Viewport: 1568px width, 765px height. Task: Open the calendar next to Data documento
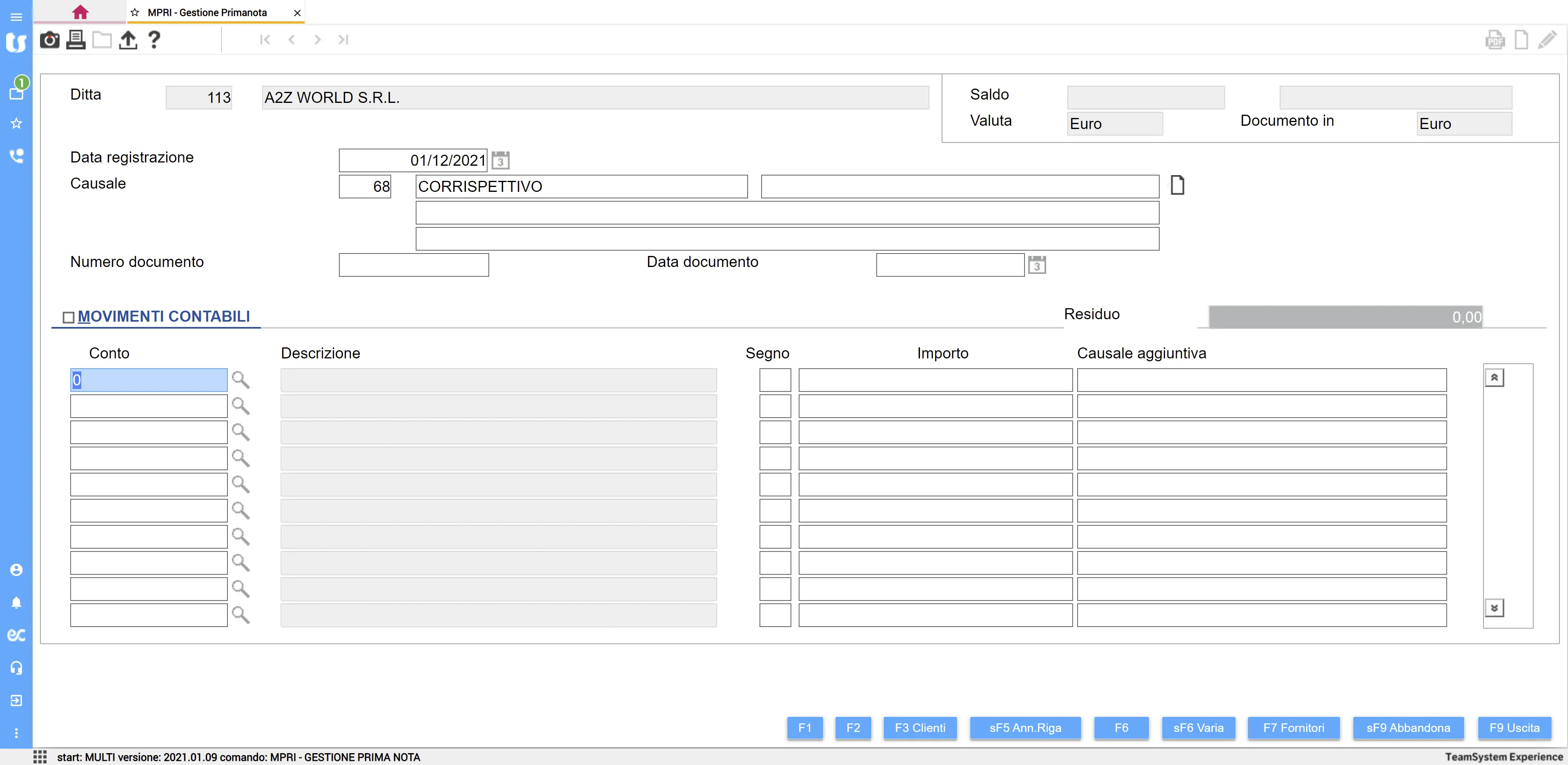tap(1037, 265)
